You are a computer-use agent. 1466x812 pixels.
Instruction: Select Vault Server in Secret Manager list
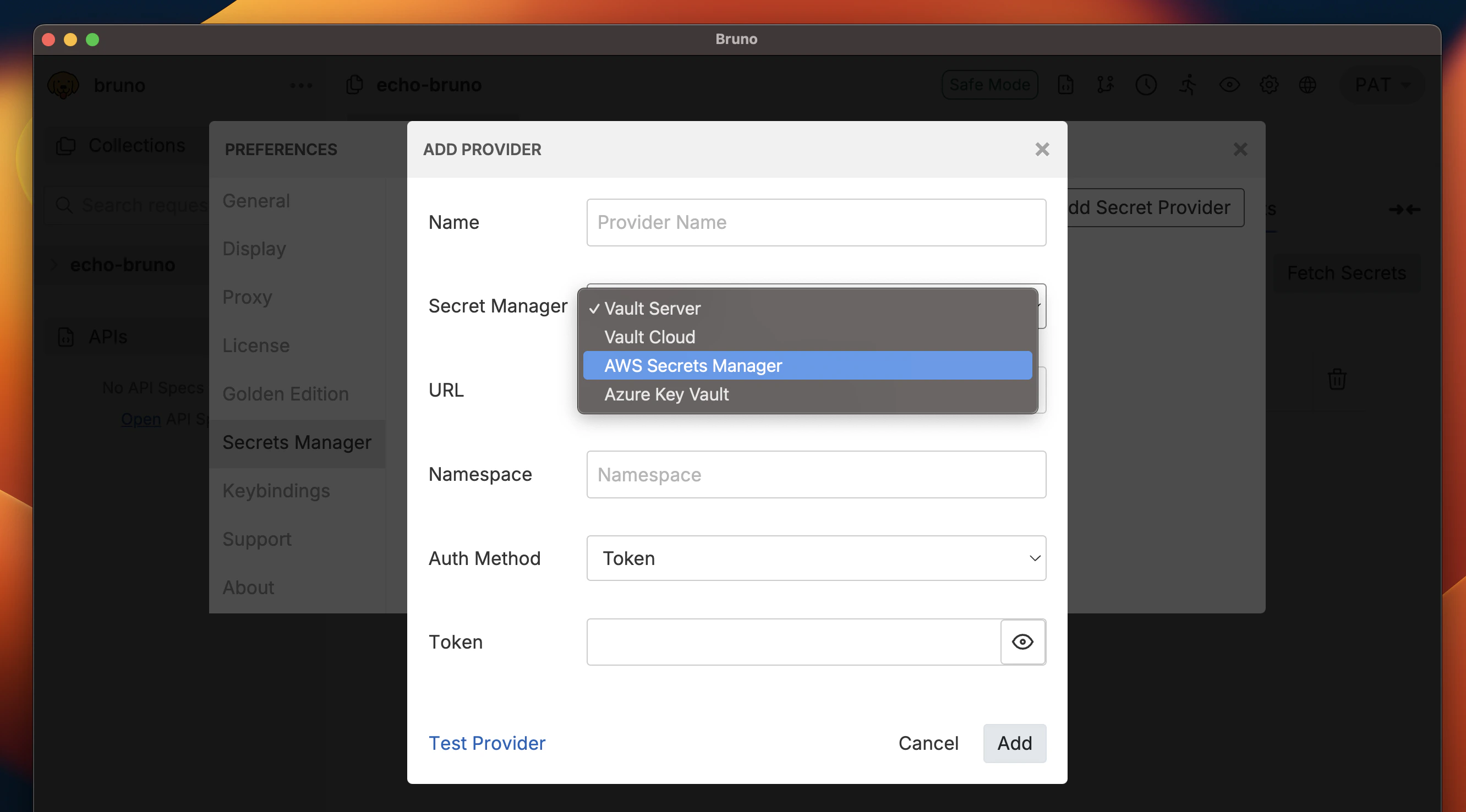click(x=652, y=309)
